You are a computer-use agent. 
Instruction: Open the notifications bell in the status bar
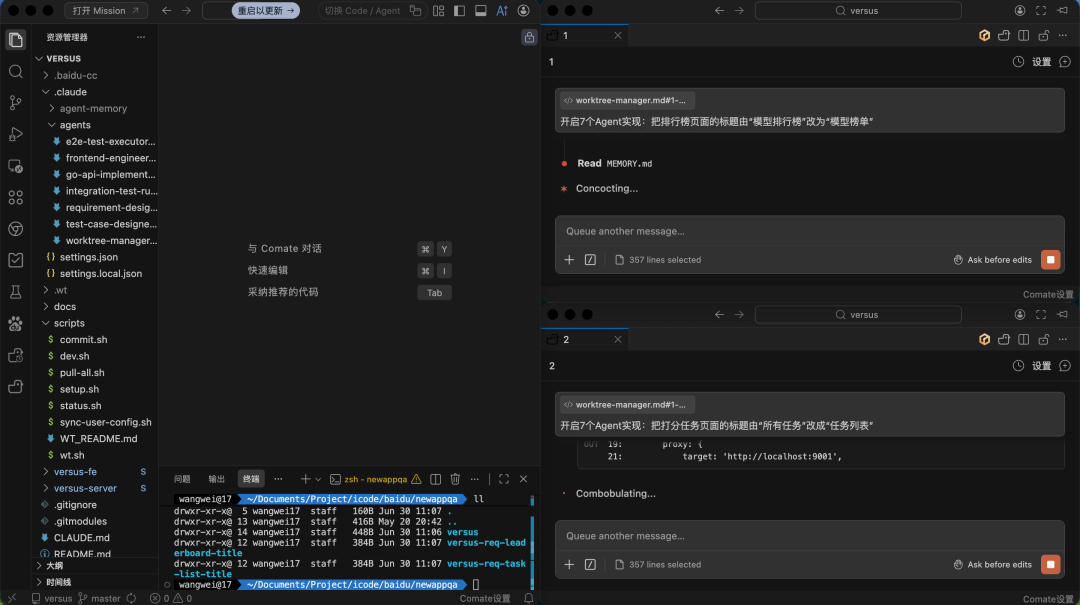coord(528,598)
